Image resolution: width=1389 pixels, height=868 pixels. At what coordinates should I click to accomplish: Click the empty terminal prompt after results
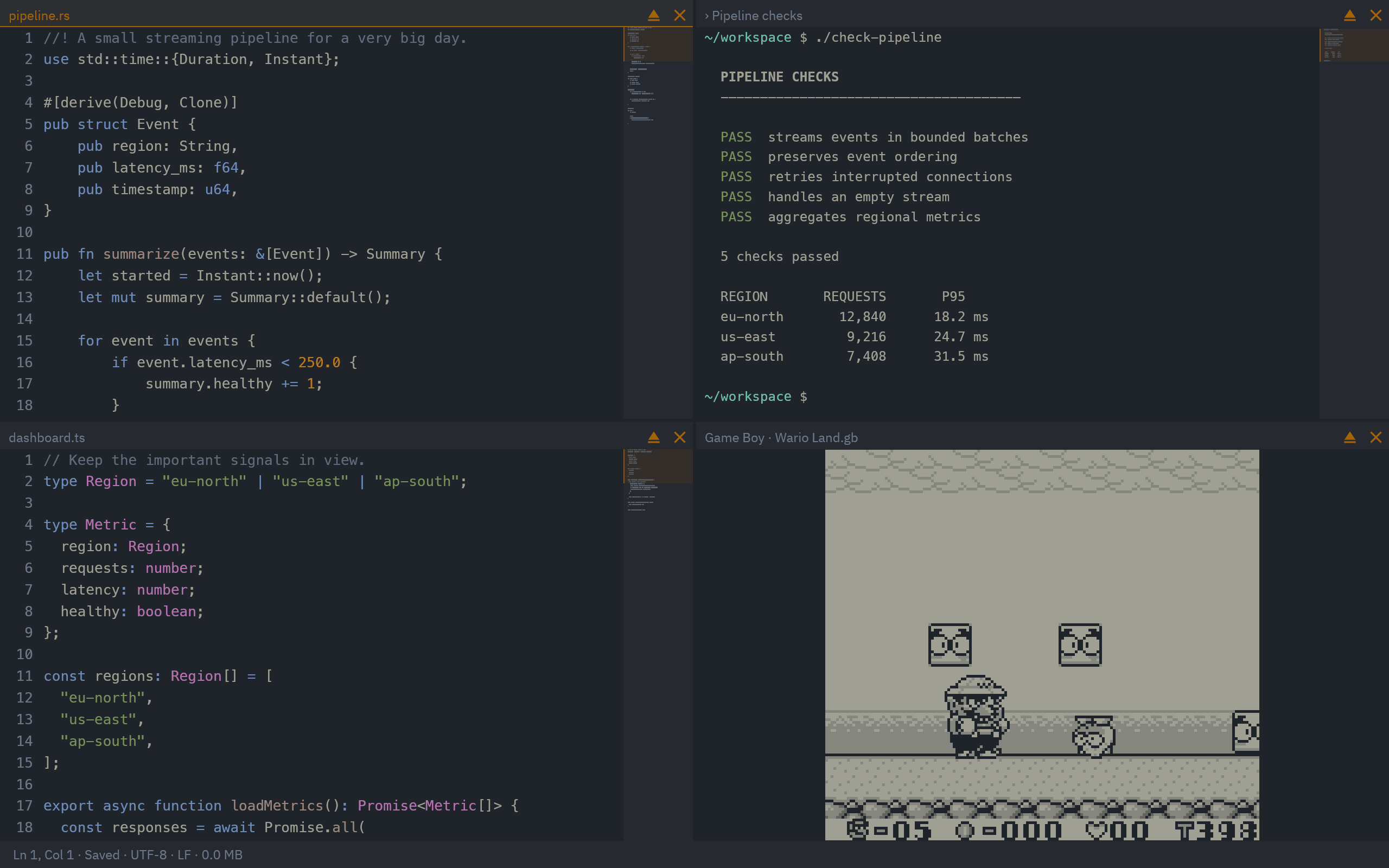(x=755, y=397)
